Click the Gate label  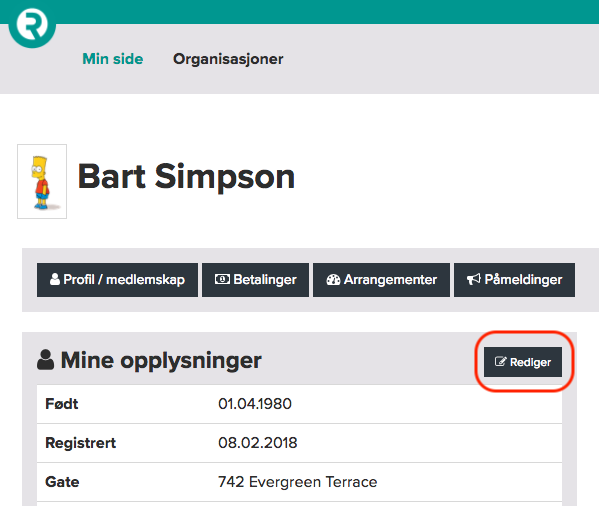click(x=62, y=482)
